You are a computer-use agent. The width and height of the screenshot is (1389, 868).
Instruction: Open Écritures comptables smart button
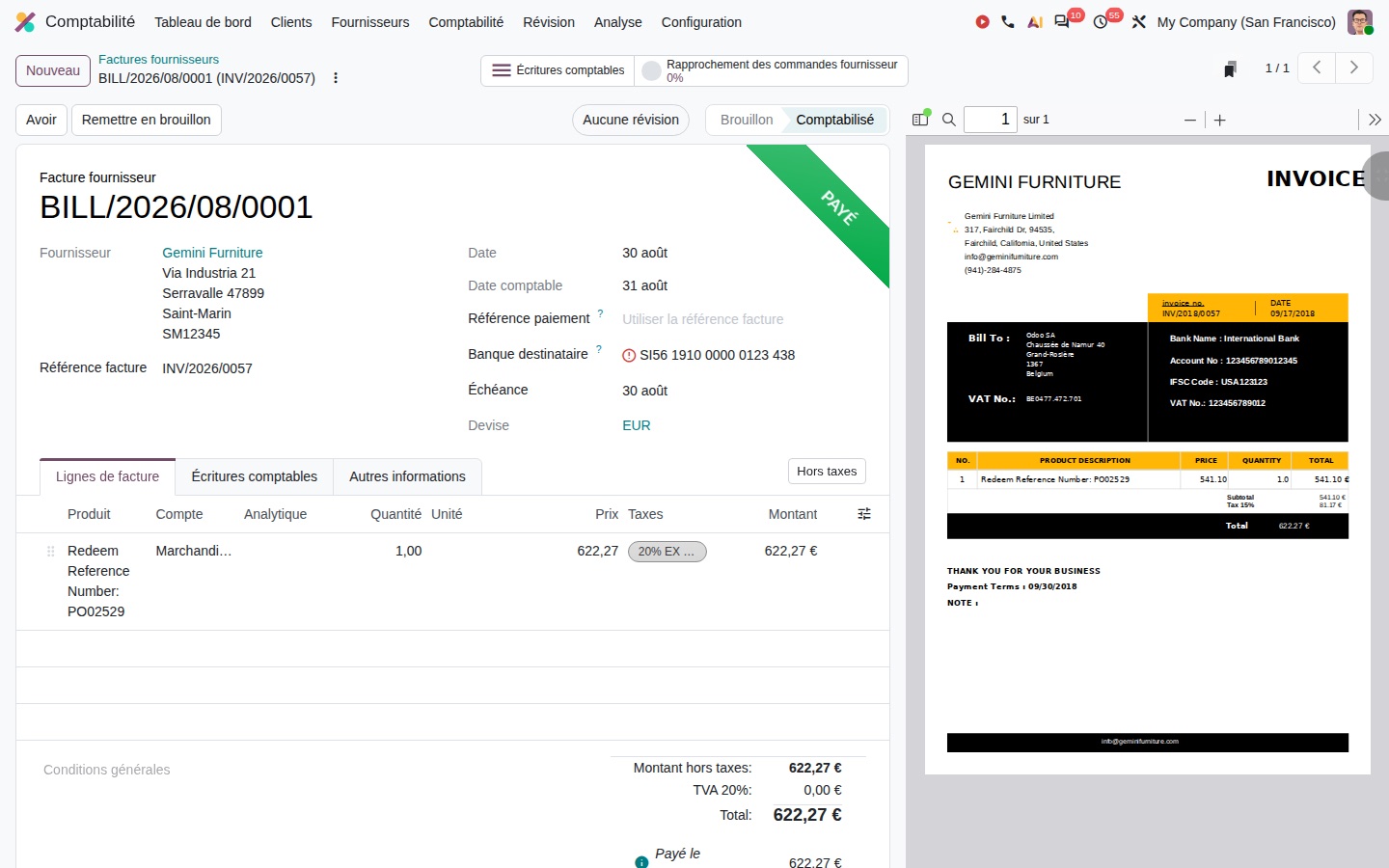point(558,70)
